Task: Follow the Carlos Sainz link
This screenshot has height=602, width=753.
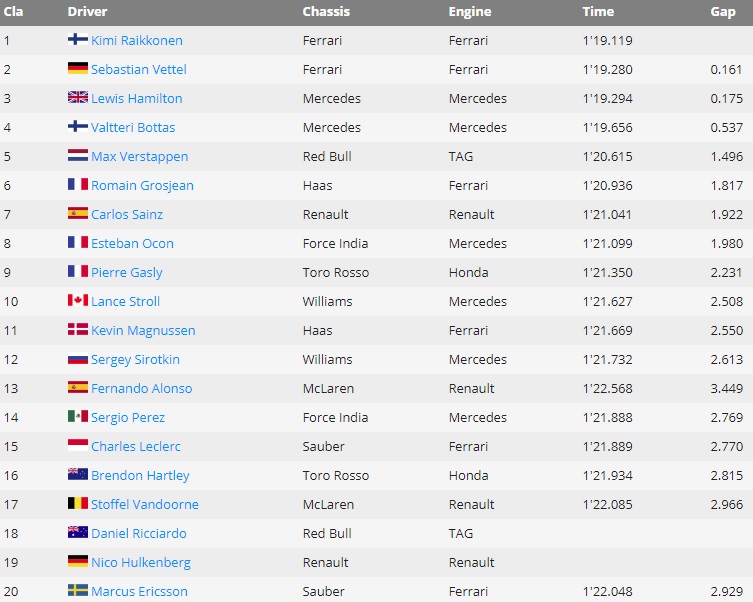Action: pos(127,214)
